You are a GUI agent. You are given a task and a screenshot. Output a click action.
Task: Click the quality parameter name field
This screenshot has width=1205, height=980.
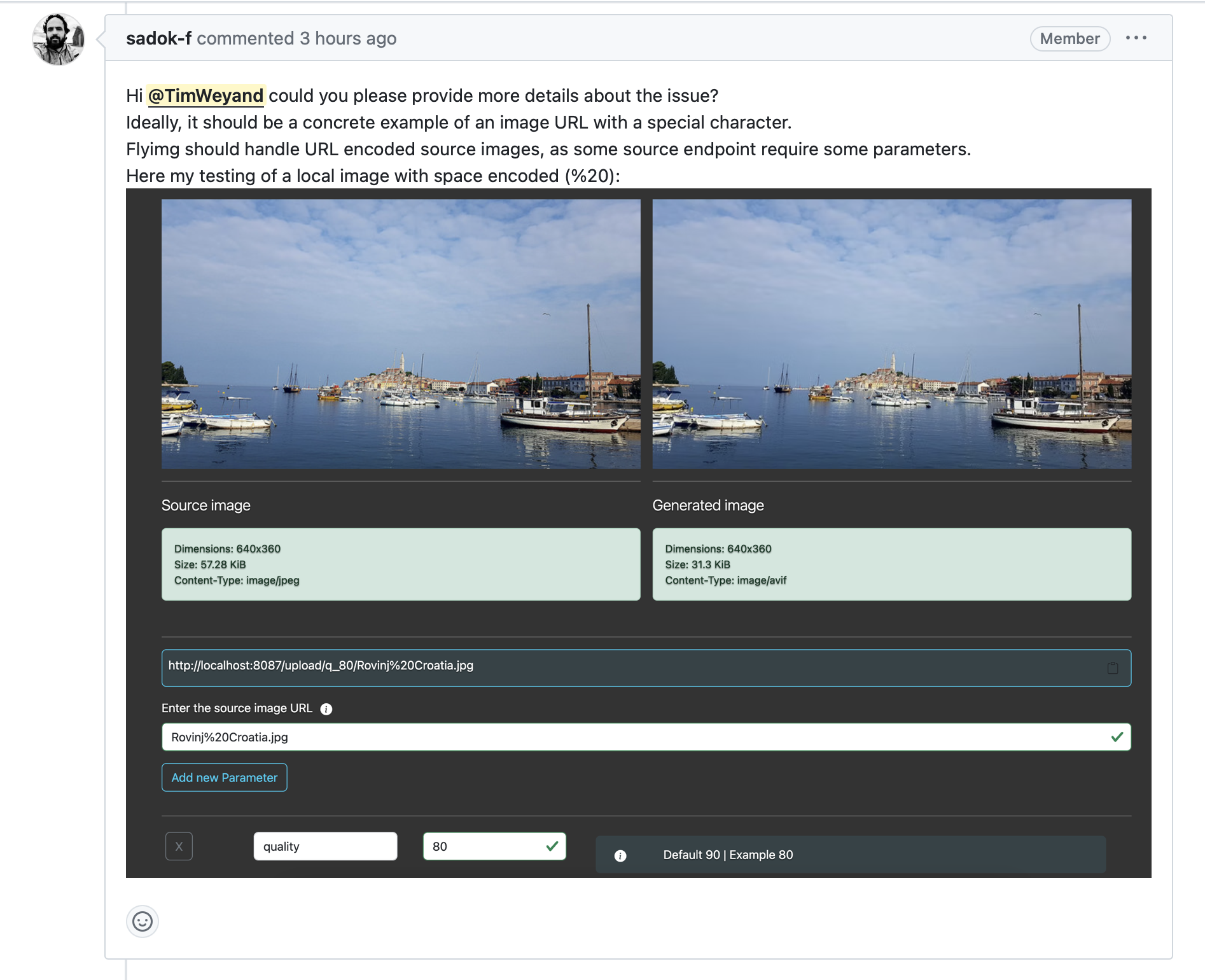click(x=325, y=846)
